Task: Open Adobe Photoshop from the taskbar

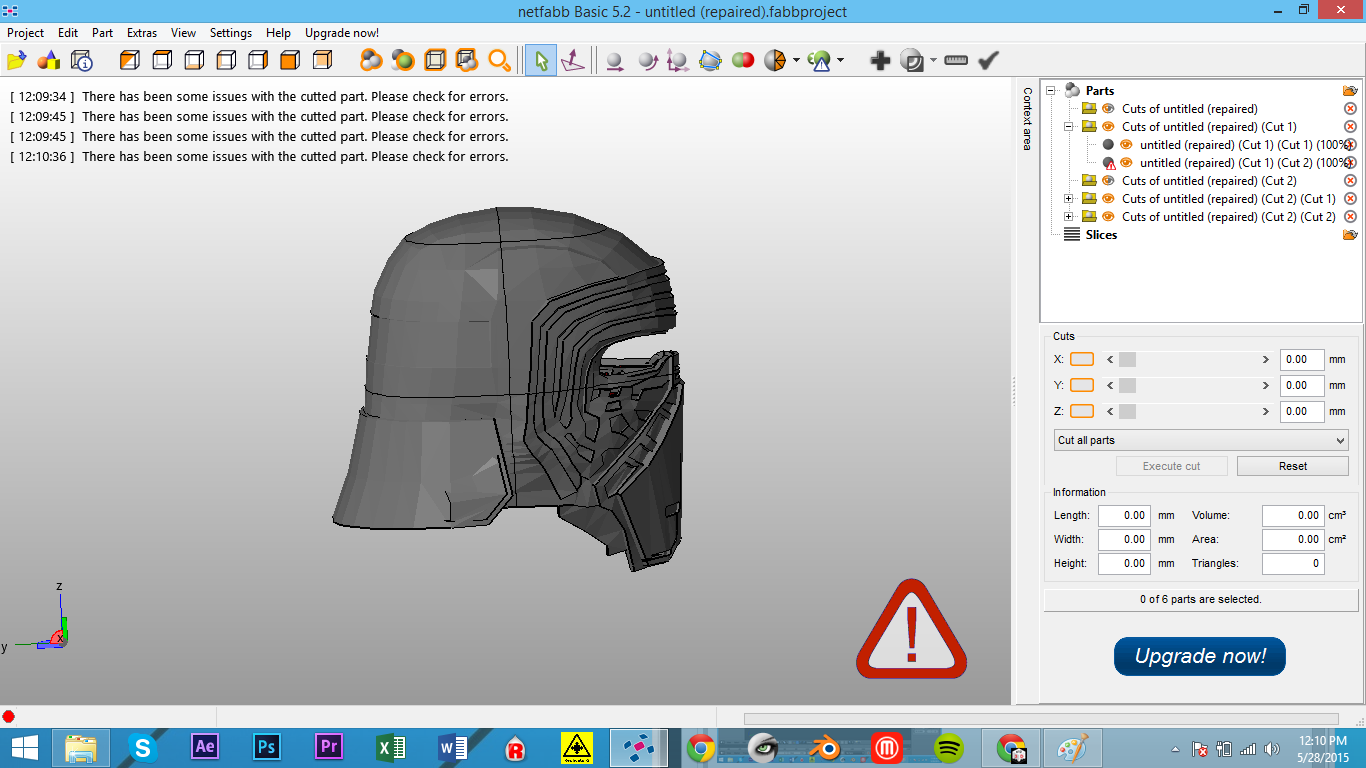Action: click(267, 747)
